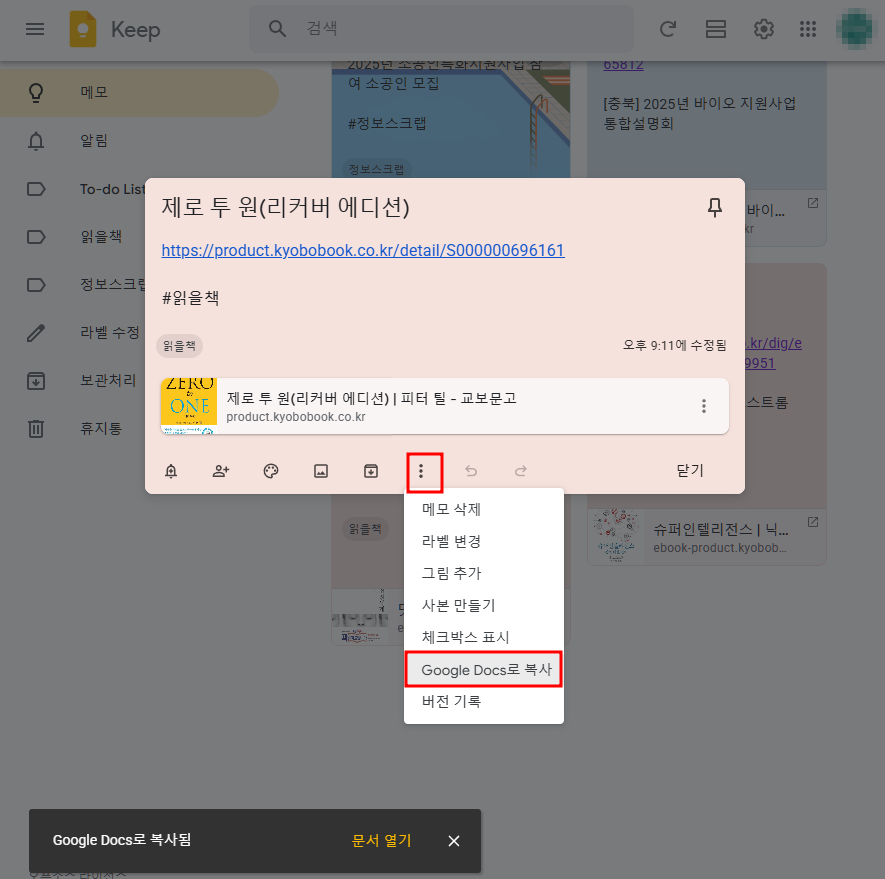The width and height of the screenshot is (885, 879).
Task: Choose 체크박스 표시 from the menu
Action: pyautogui.click(x=484, y=637)
